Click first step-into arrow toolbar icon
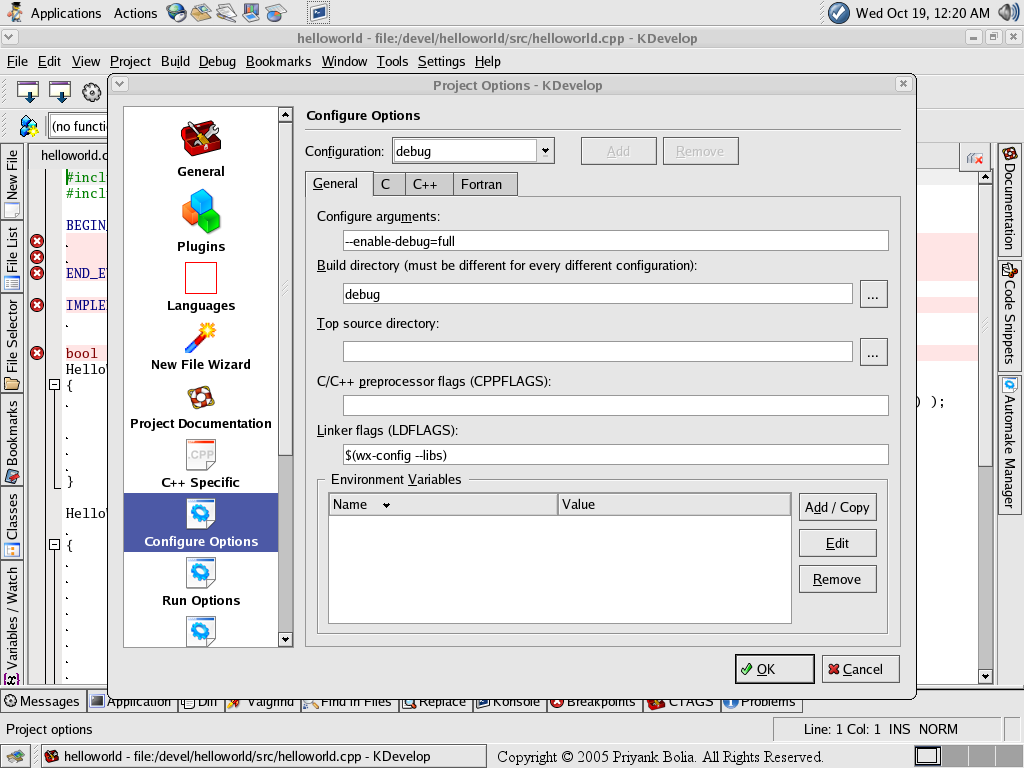Screen dimensions: 1024x768 pos(27,92)
